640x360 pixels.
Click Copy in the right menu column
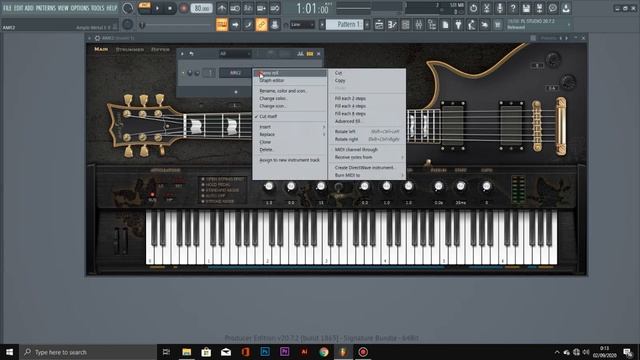pos(367,81)
